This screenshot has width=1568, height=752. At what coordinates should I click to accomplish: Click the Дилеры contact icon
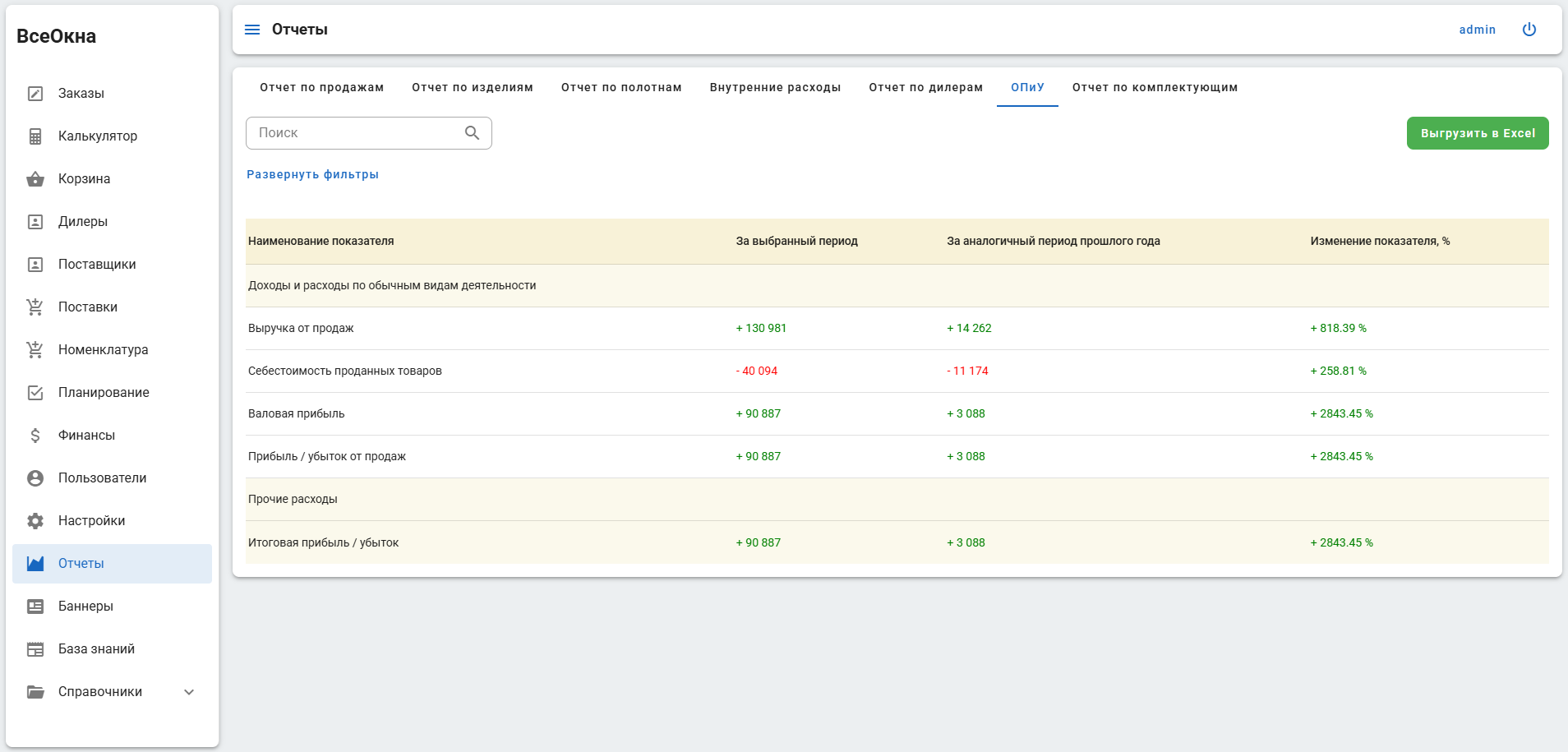pos(35,222)
